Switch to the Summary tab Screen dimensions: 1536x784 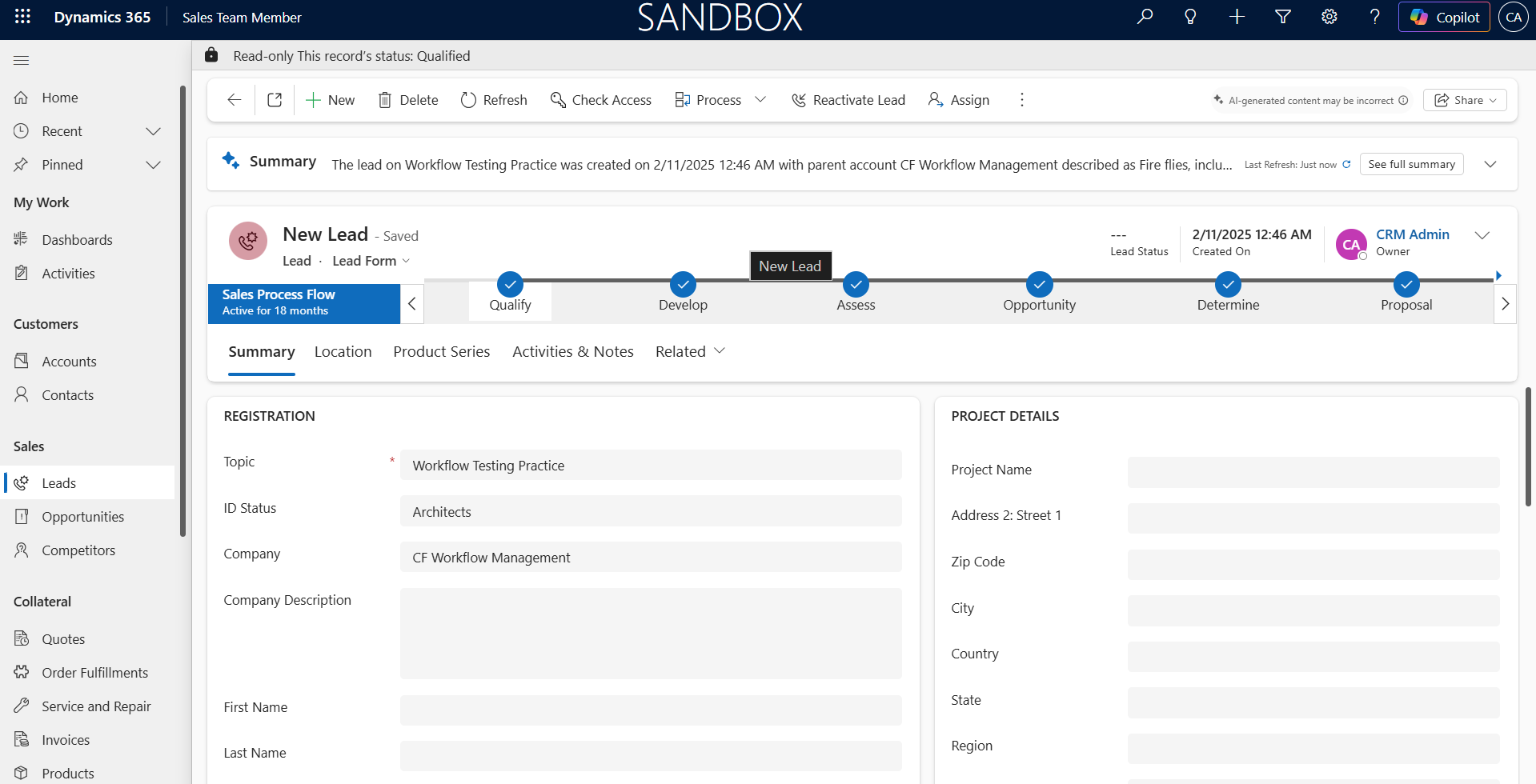pyautogui.click(x=262, y=352)
